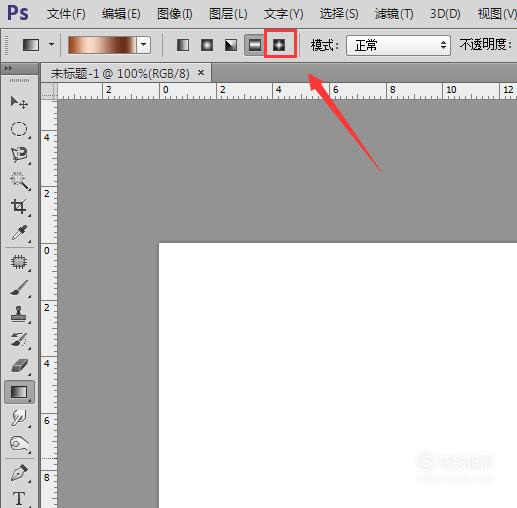This screenshot has width=517, height=508.
Task: Click the white document canvas
Action: (x=337, y=375)
